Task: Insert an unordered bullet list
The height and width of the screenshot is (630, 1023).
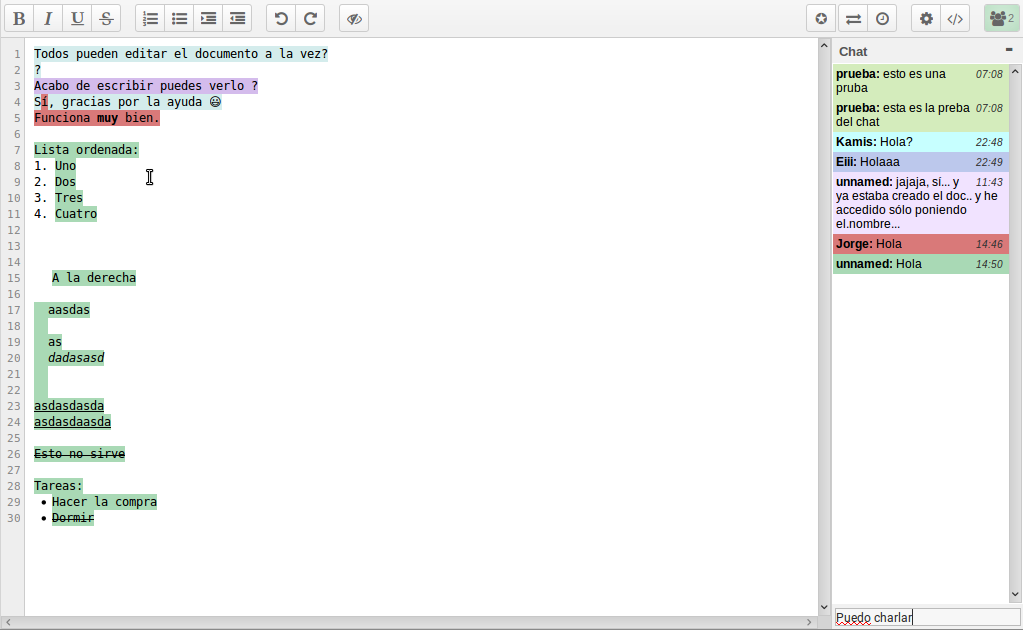Action: pos(179,18)
